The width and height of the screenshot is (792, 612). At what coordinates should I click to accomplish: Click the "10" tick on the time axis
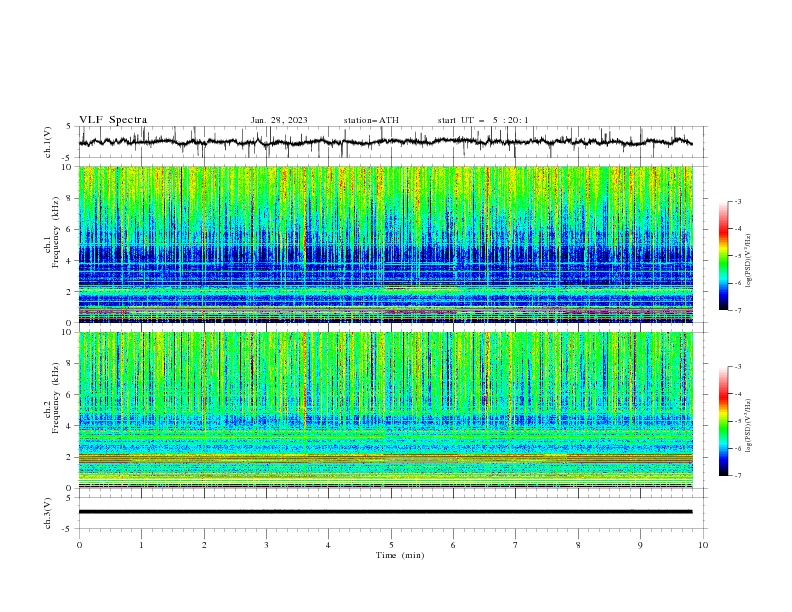[x=703, y=545]
